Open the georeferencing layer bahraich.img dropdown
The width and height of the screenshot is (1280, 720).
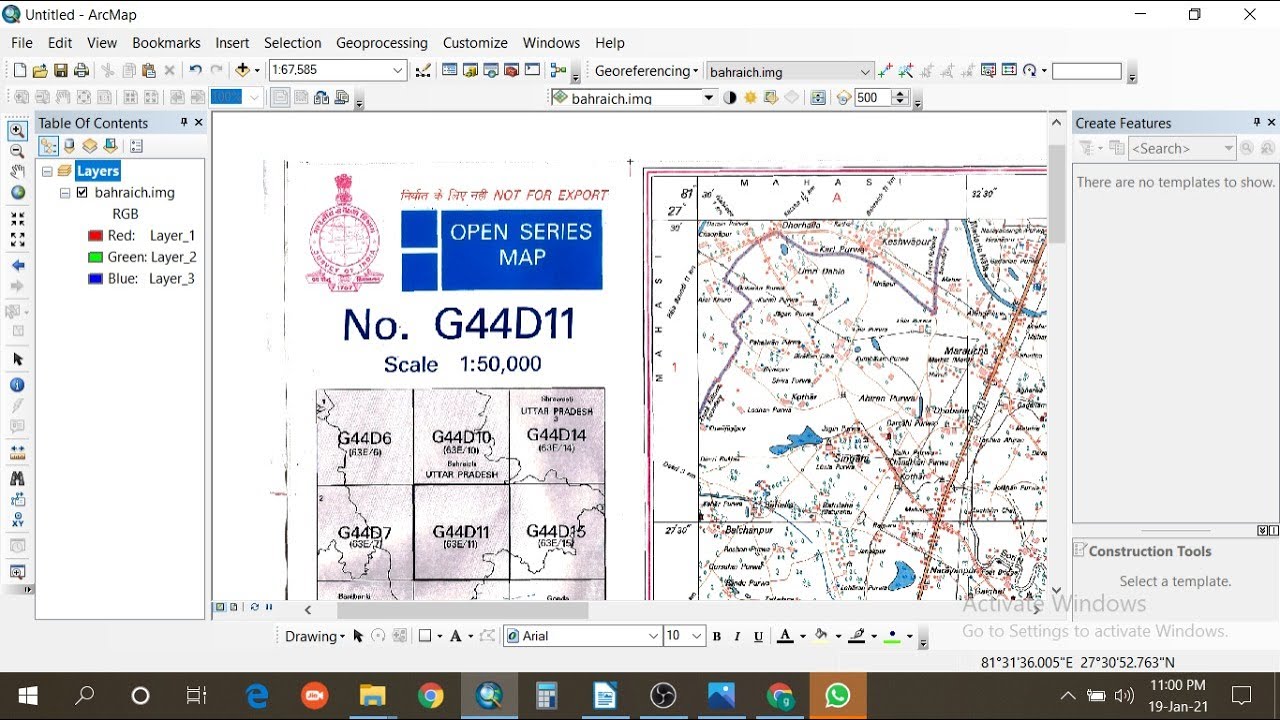(x=866, y=71)
